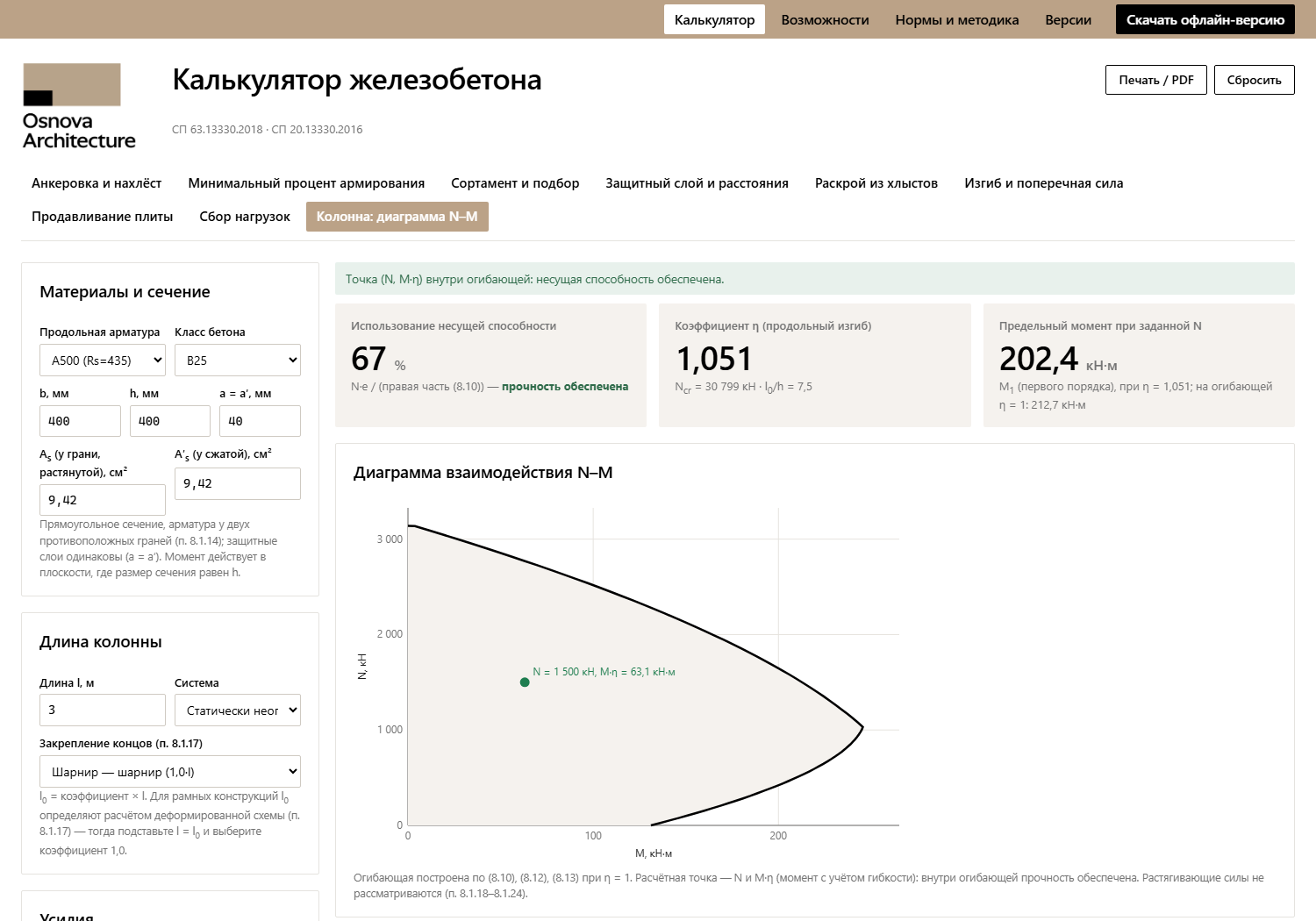Screen dimensions: 1316x921
Task: Switch to Минимальный процент армирования tab
Action: point(306,183)
